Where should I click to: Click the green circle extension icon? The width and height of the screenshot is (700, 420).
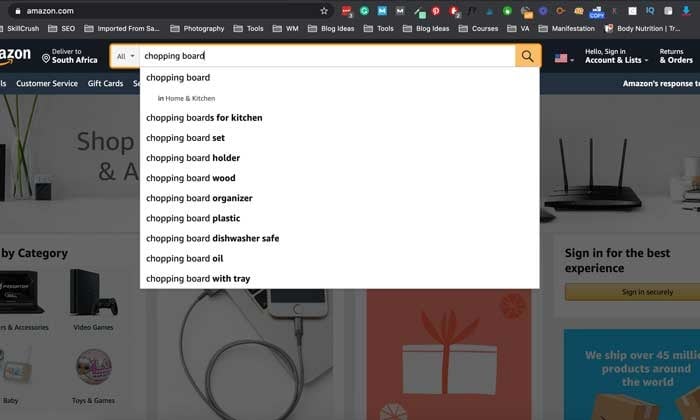pyautogui.click(x=507, y=11)
